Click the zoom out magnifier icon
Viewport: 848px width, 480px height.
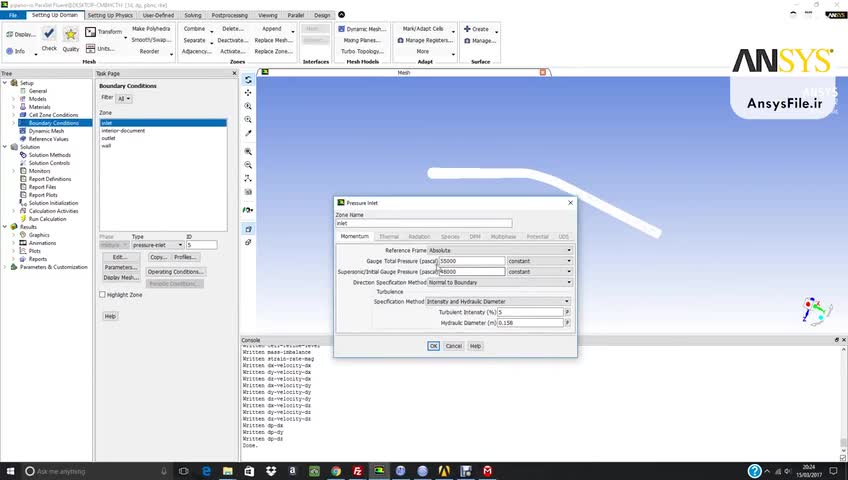(248, 165)
